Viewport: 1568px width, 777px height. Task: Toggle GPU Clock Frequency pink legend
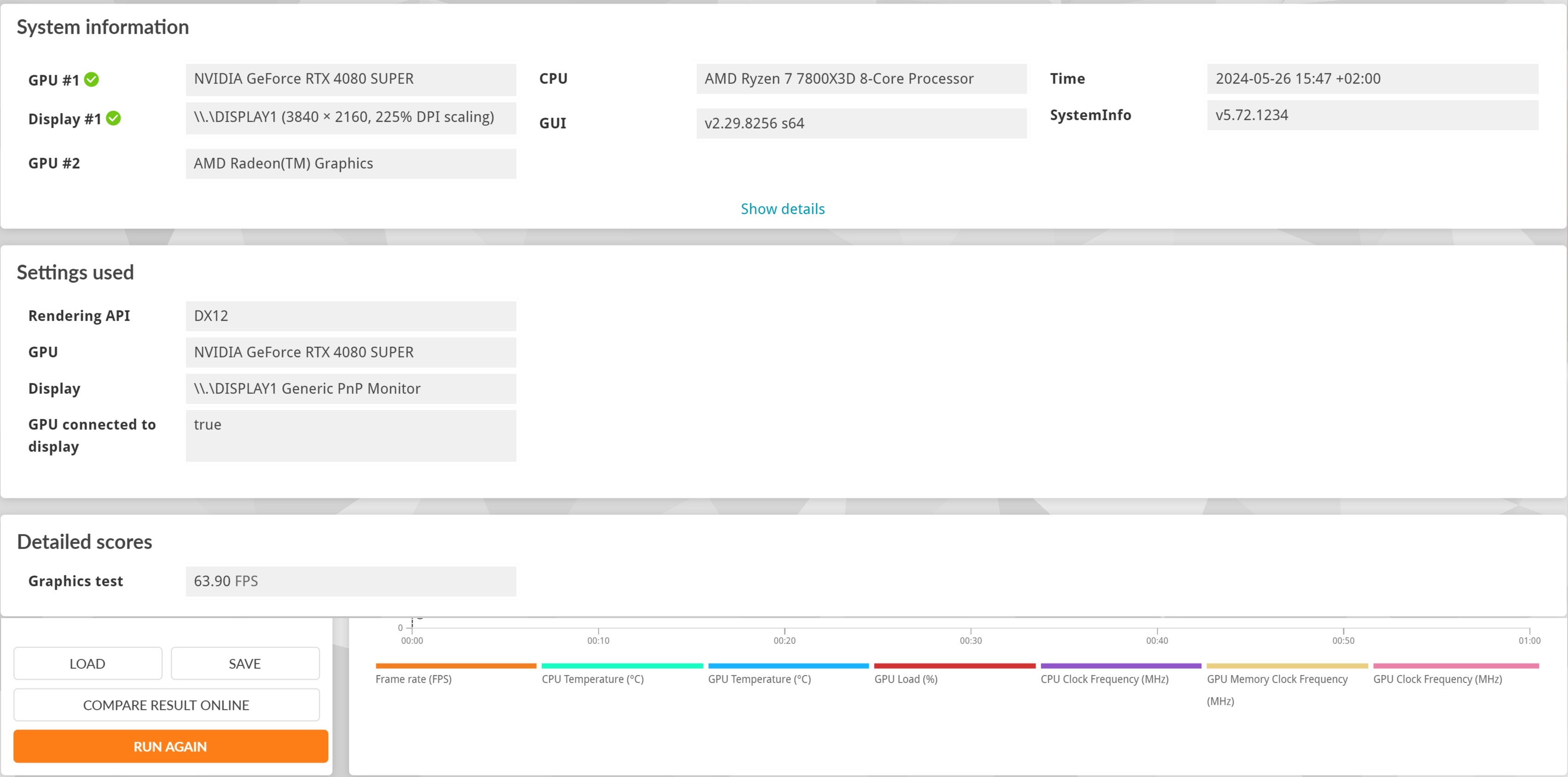point(1455,666)
